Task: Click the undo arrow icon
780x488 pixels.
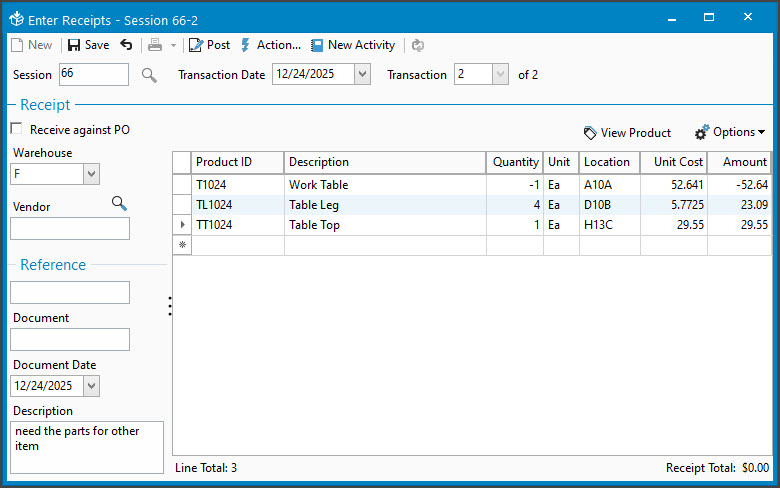Action: pyautogui.click(x=126, y=45)
